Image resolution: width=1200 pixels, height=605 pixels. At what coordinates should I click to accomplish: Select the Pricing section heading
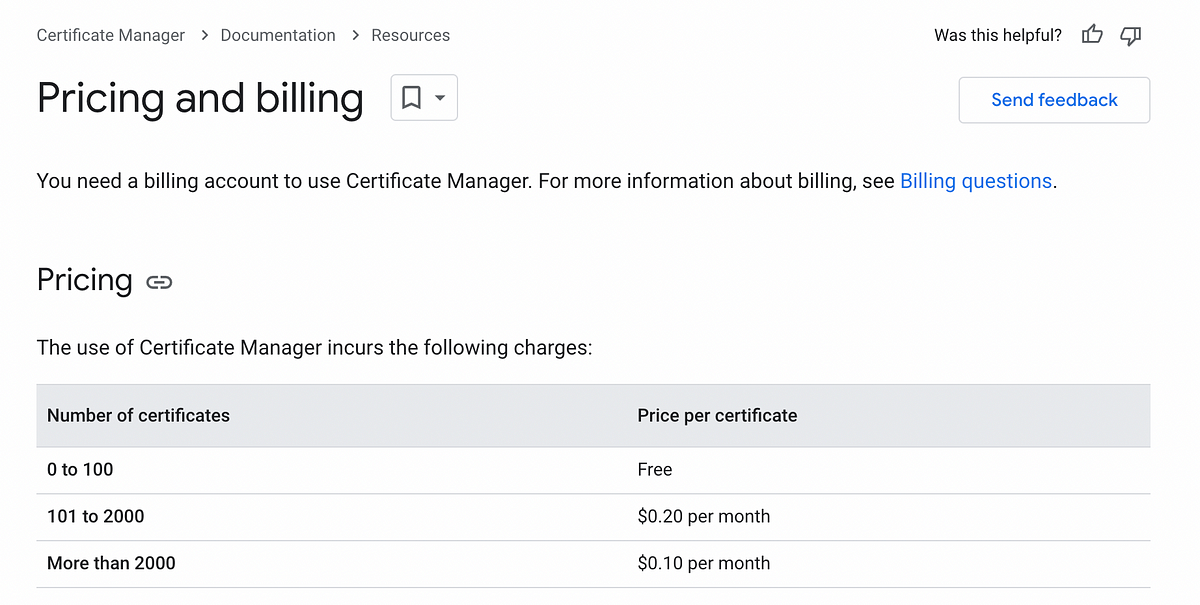[85, 280]
